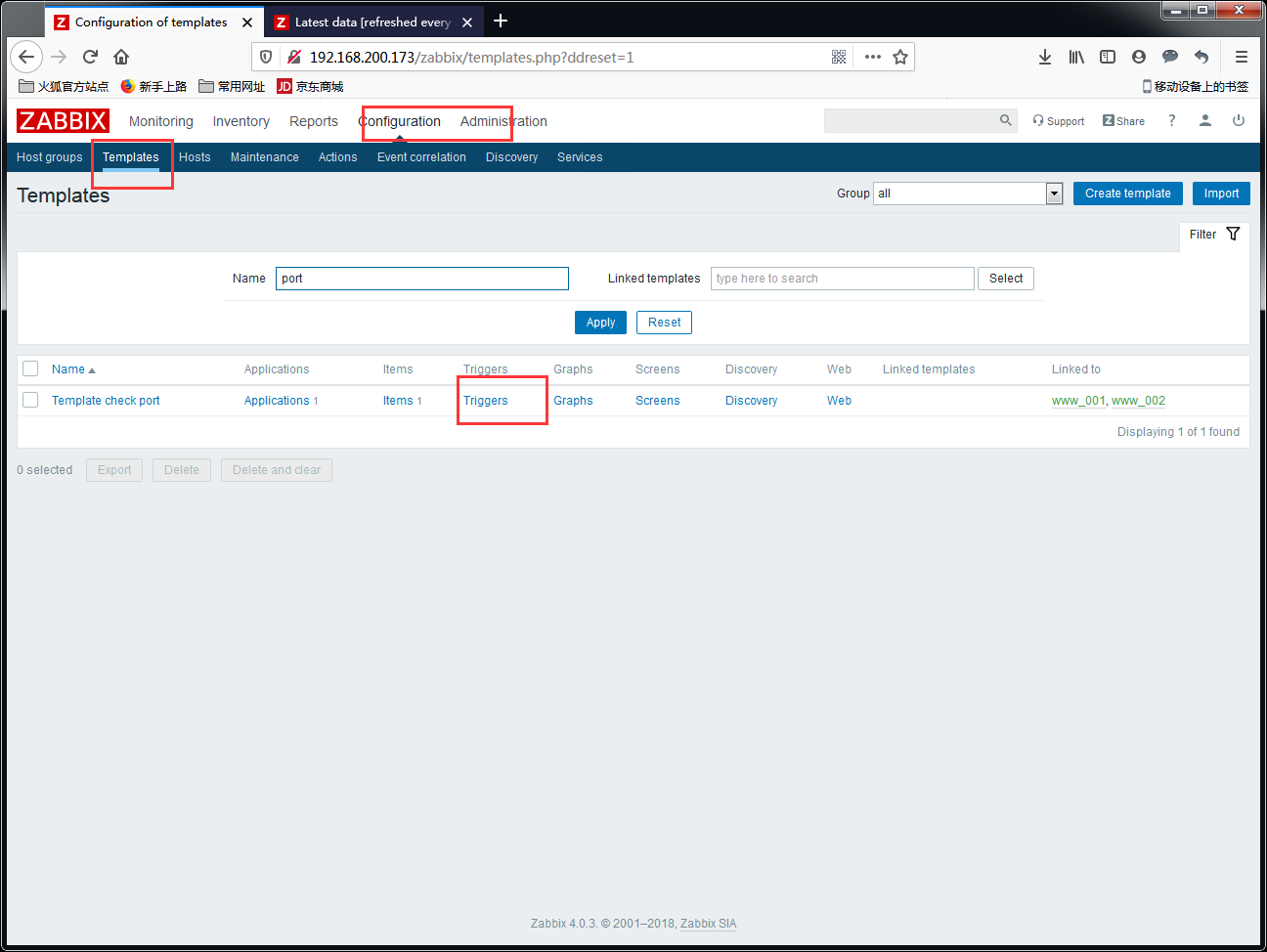The width and height of the screenshot is (1267, 952).
Task: Click the Create template button
Action: [1128, 194]
